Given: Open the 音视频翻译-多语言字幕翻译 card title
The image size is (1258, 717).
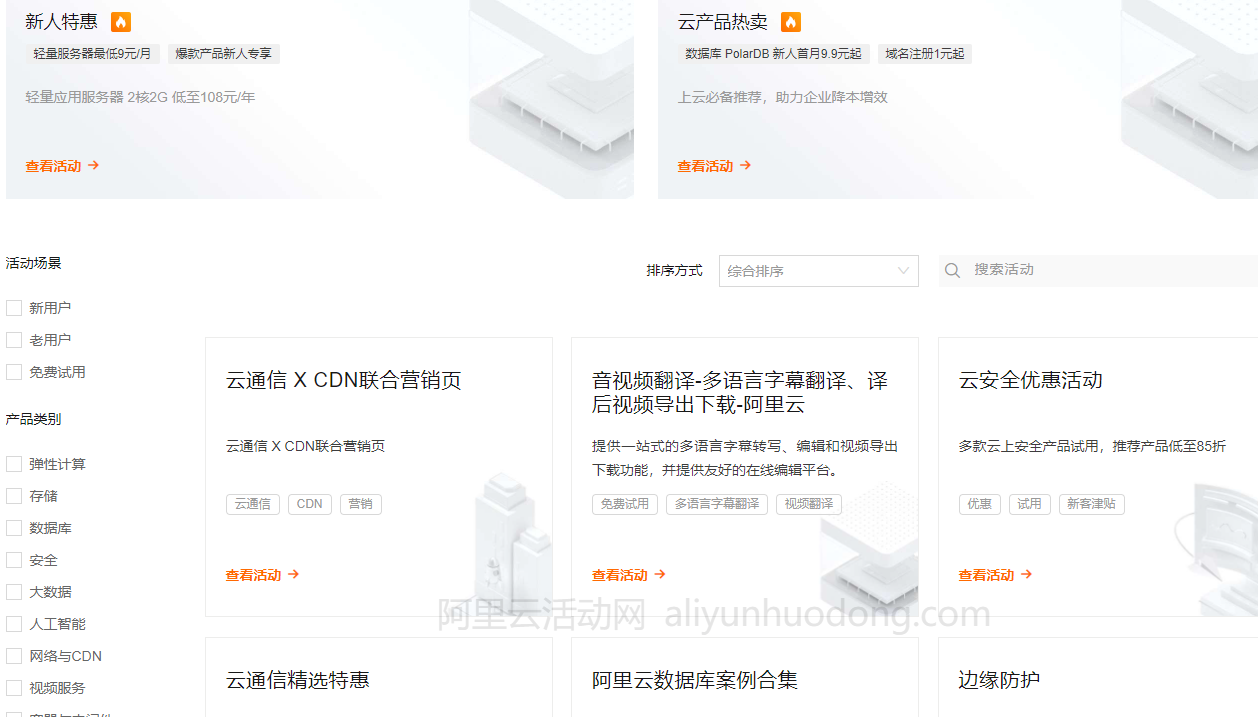Looking at the screenshot, I should coord(740,393).
